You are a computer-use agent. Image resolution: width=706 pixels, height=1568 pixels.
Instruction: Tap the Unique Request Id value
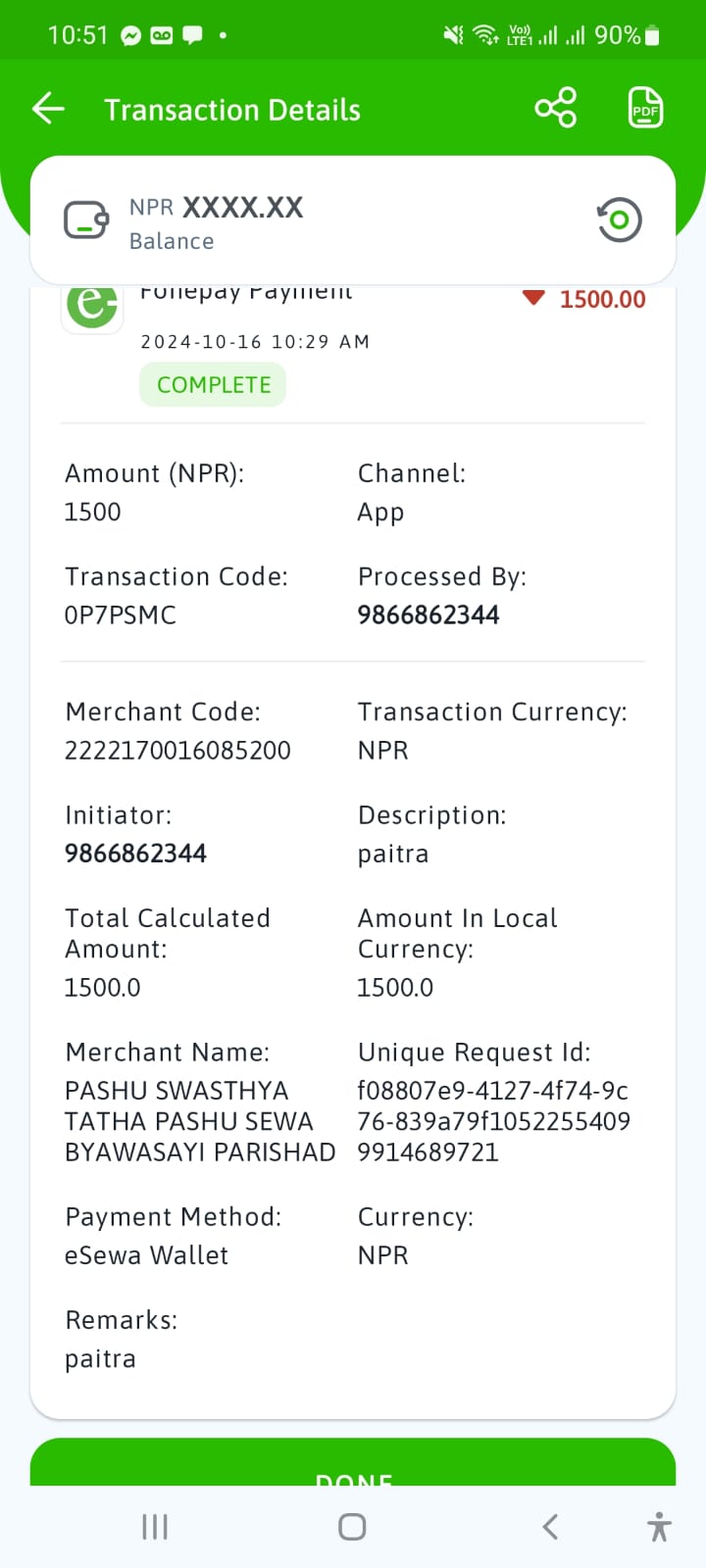click(x=494, y=1121)
